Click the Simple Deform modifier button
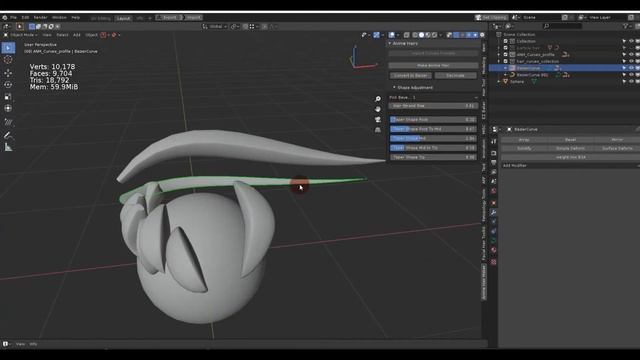The height and width of the screenshot is (360, 640). pyautogui.click(x=571, y=148)
